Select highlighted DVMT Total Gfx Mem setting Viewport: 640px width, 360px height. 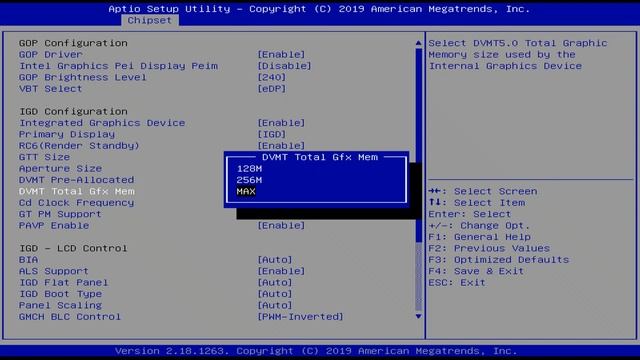pos(76,191)
